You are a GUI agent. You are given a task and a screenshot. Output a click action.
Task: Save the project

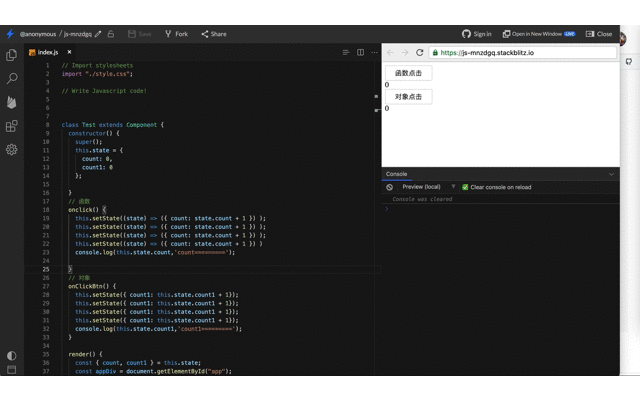pyautogui.click(x=140, y=34)
